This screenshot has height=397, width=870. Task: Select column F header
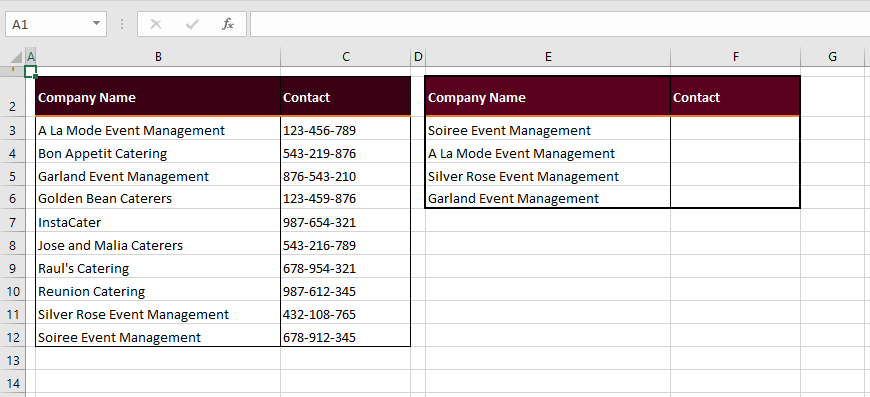tap(736, 57)
